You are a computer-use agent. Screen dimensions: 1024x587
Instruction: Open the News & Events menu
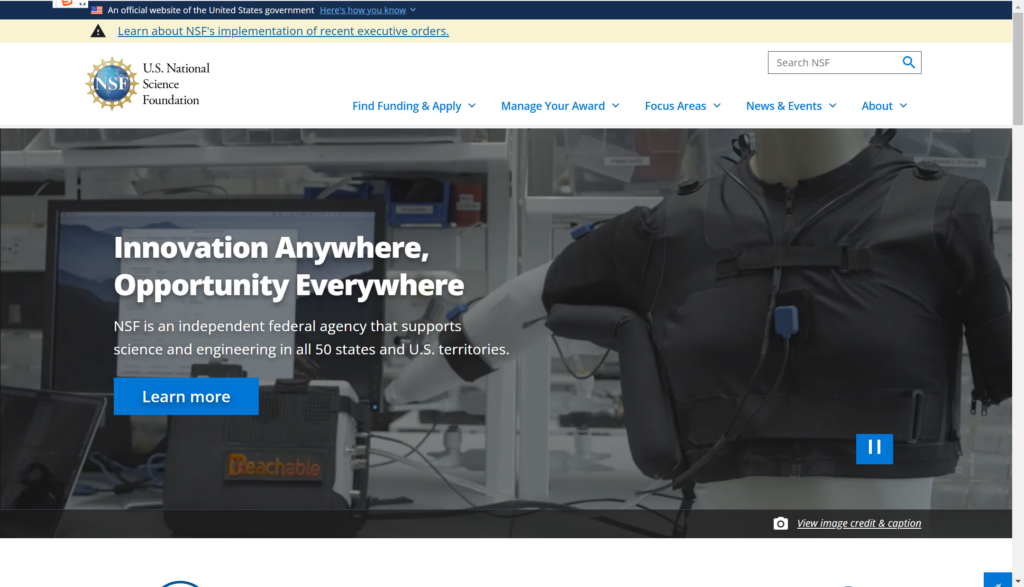pos(791,106)
